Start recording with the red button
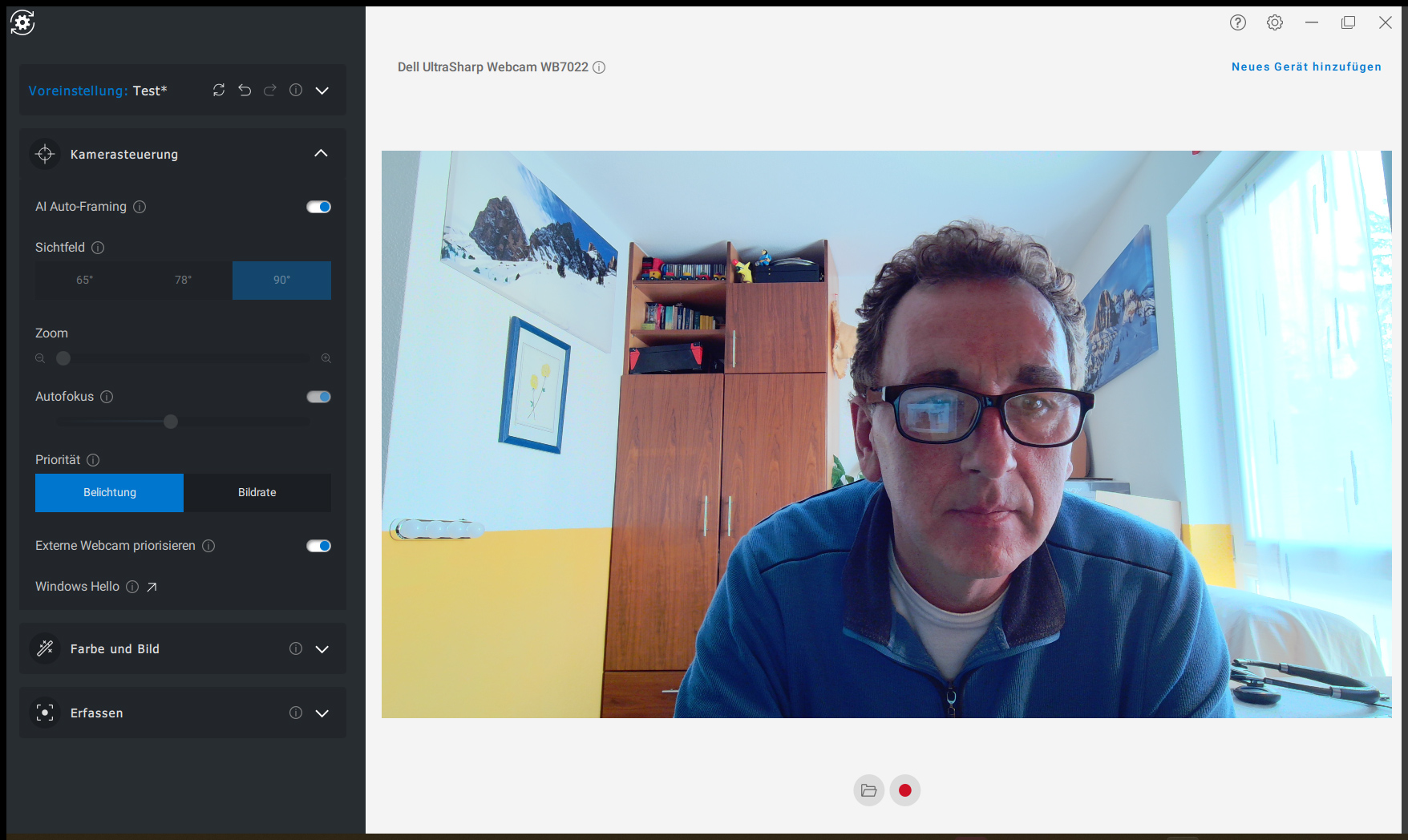The height and width of the screenshot is (840, 1408). pos(905,790)
